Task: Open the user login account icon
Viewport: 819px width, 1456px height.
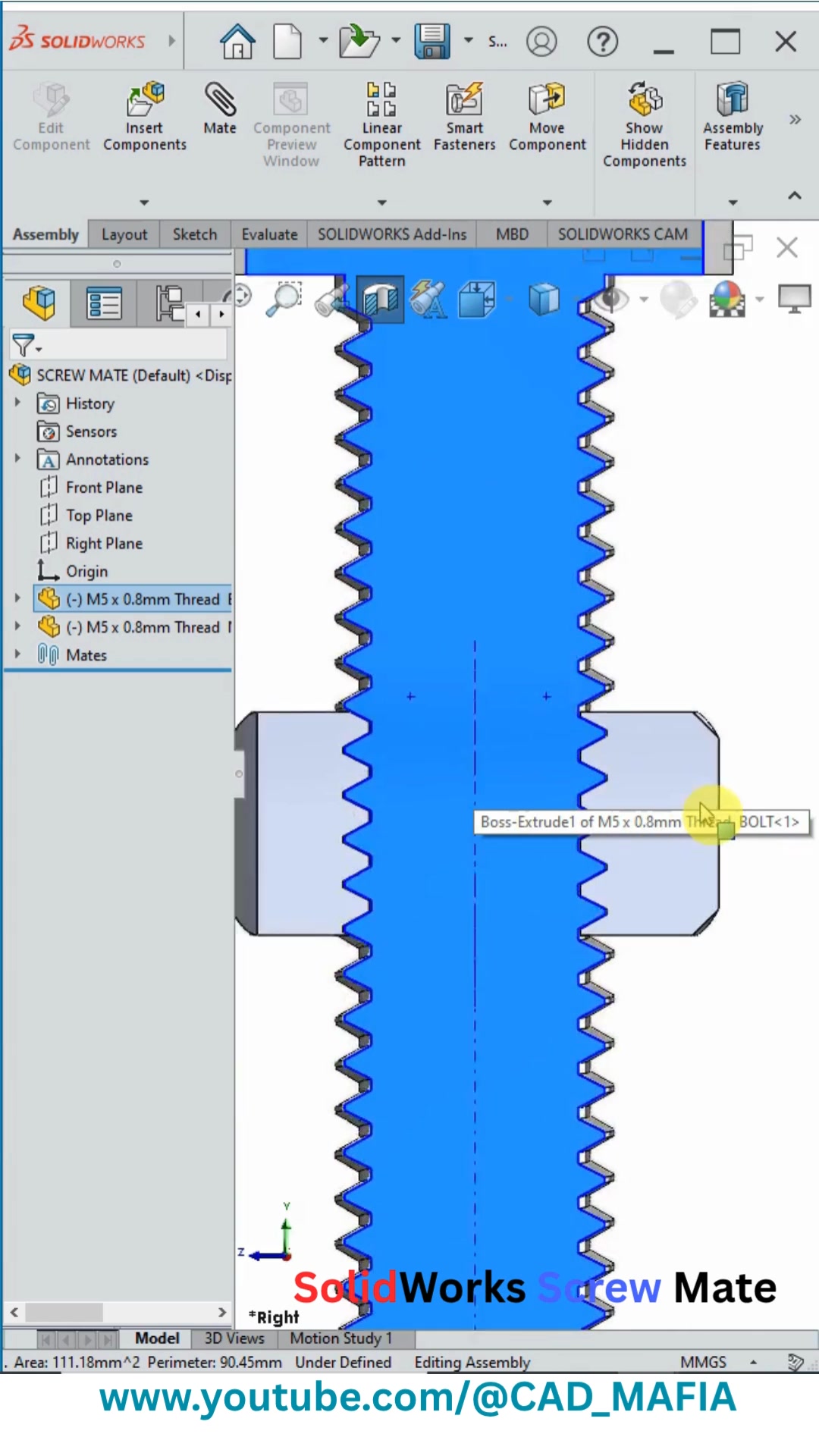Action: pos(541,41)
